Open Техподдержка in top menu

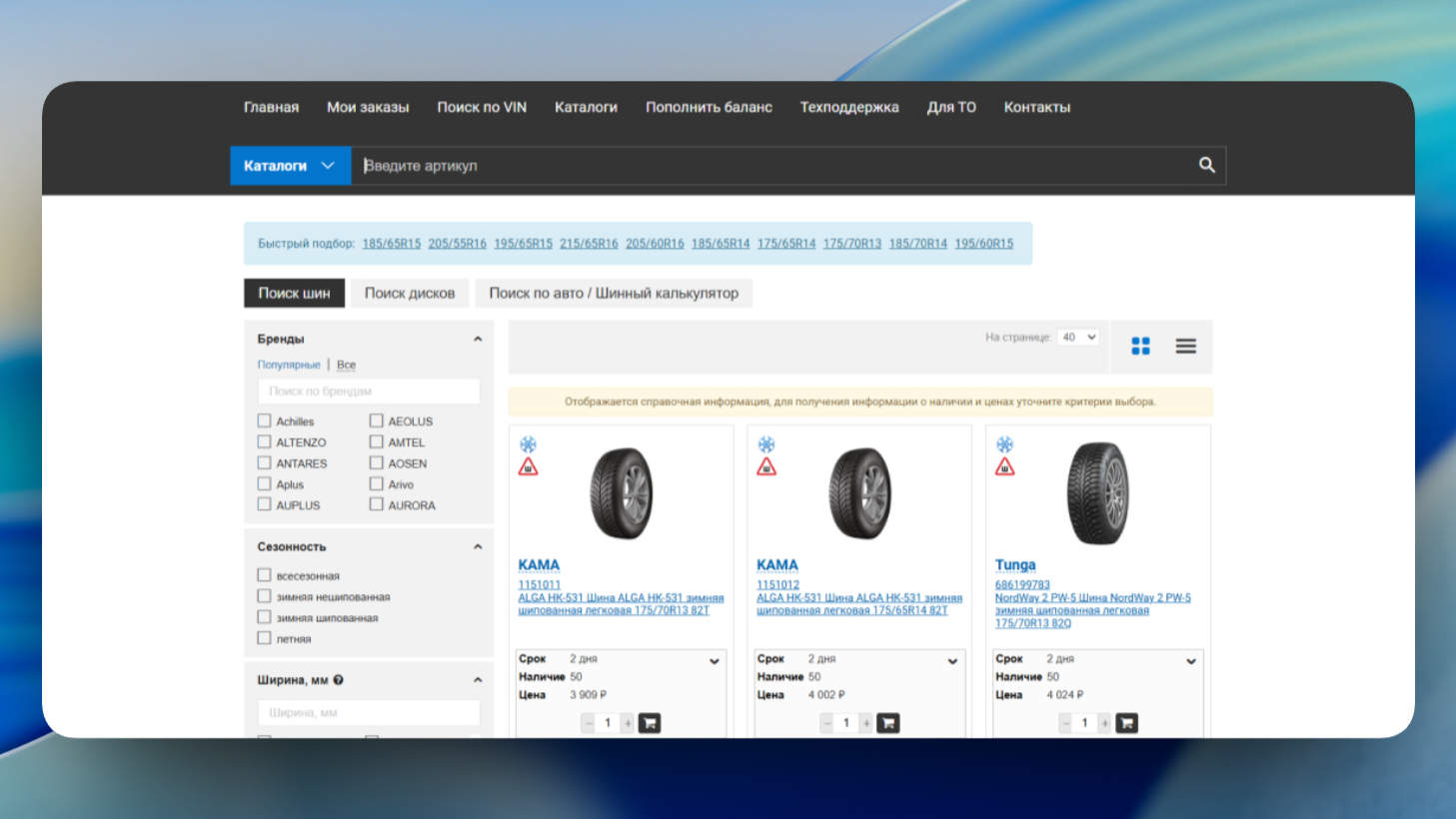click(849, 108)
